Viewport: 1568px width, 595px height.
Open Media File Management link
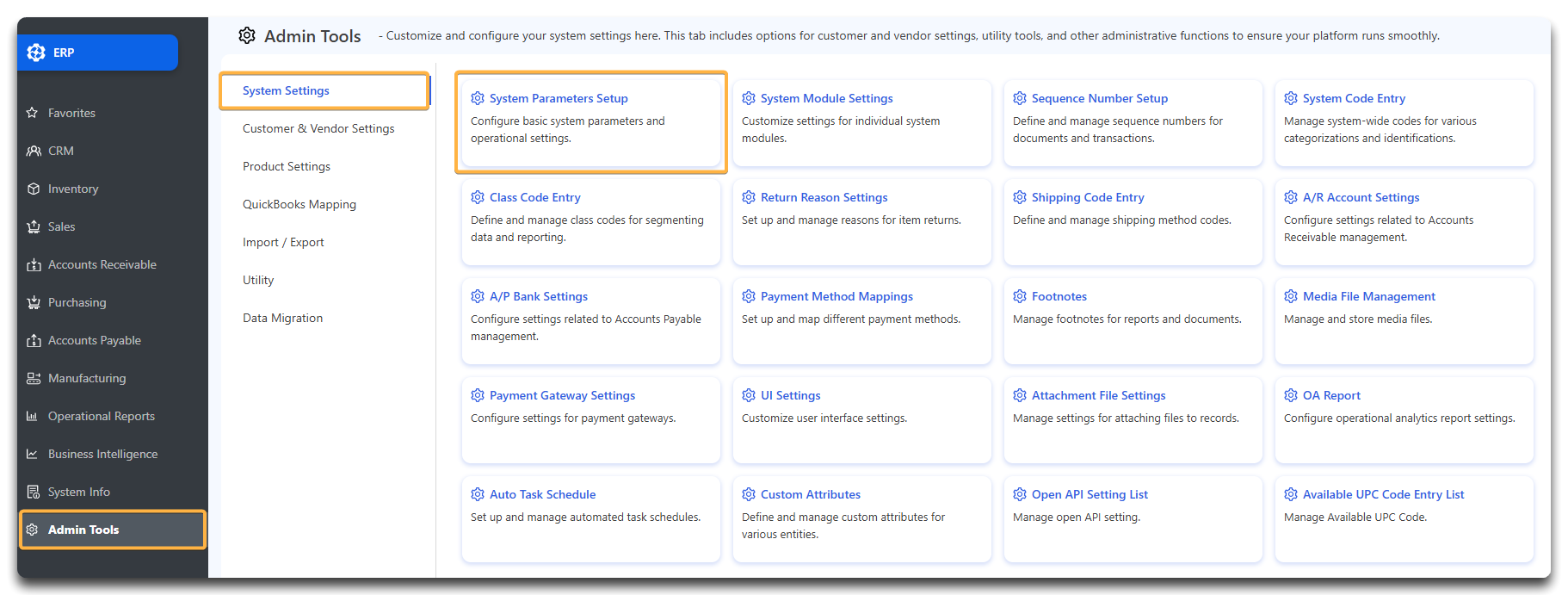[1369, 296]
